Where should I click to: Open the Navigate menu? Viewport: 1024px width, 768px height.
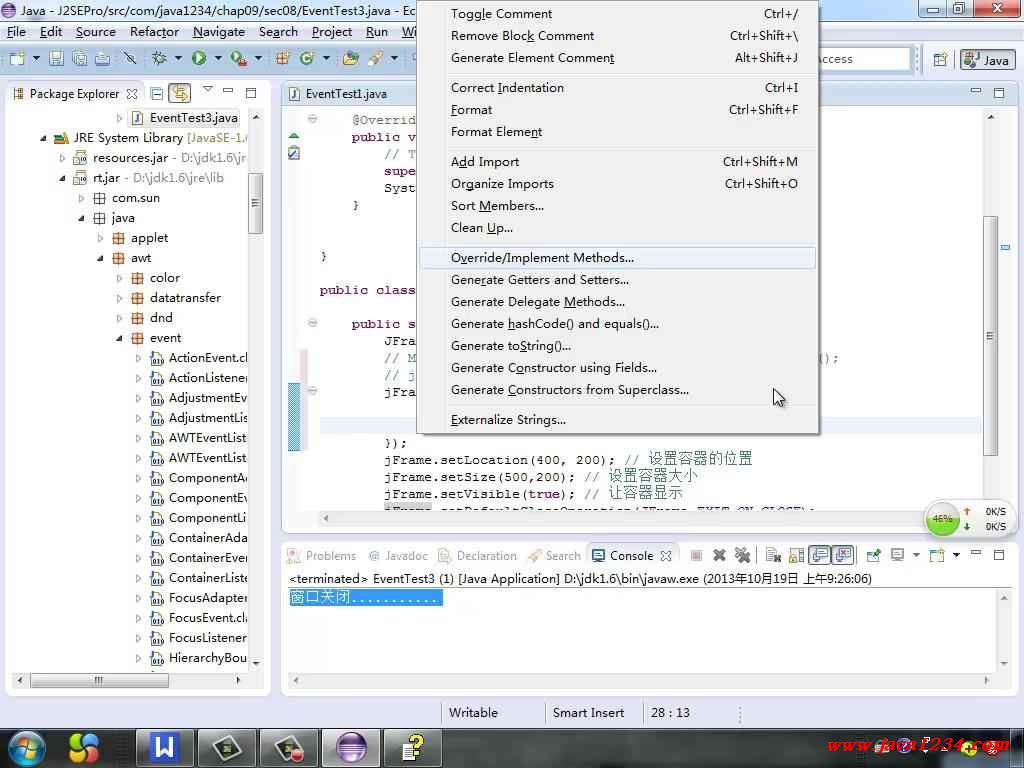(x=219, y=32)
